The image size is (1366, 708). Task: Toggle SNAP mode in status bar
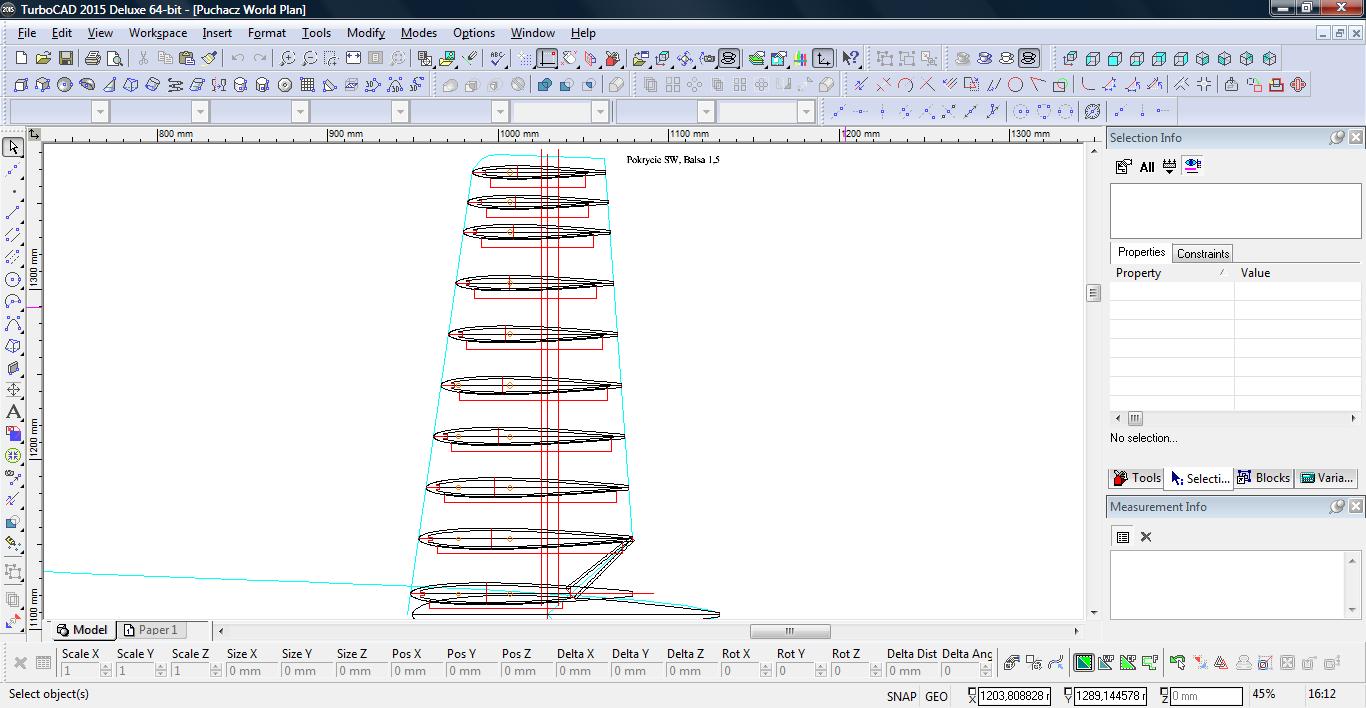(900, 696)
